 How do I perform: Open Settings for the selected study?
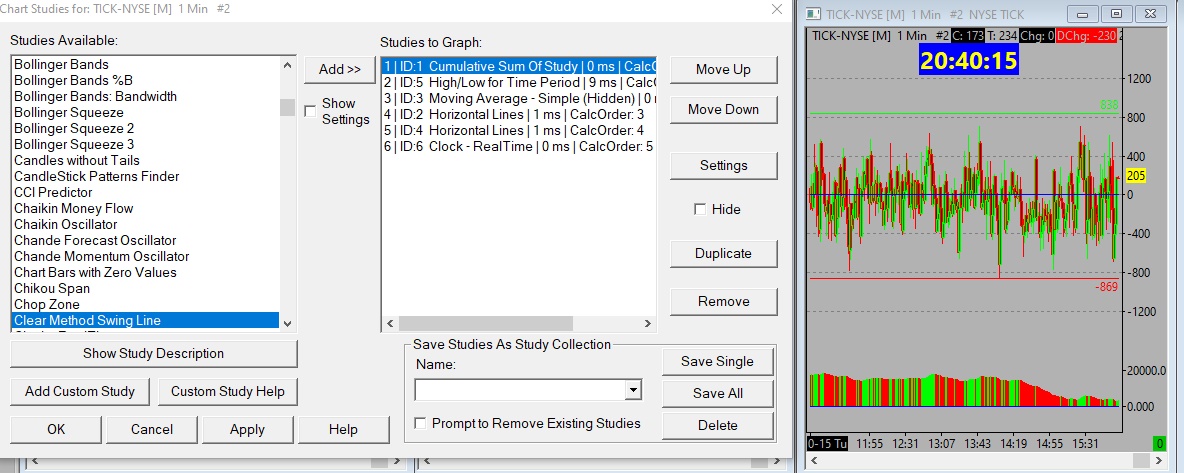(723, 165)
